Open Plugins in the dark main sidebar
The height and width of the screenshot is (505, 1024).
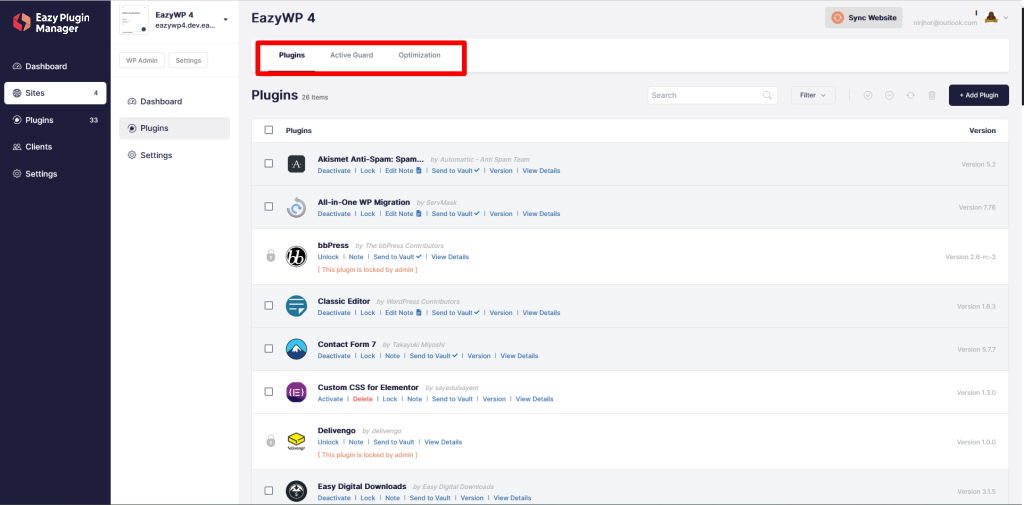(55, 120)
